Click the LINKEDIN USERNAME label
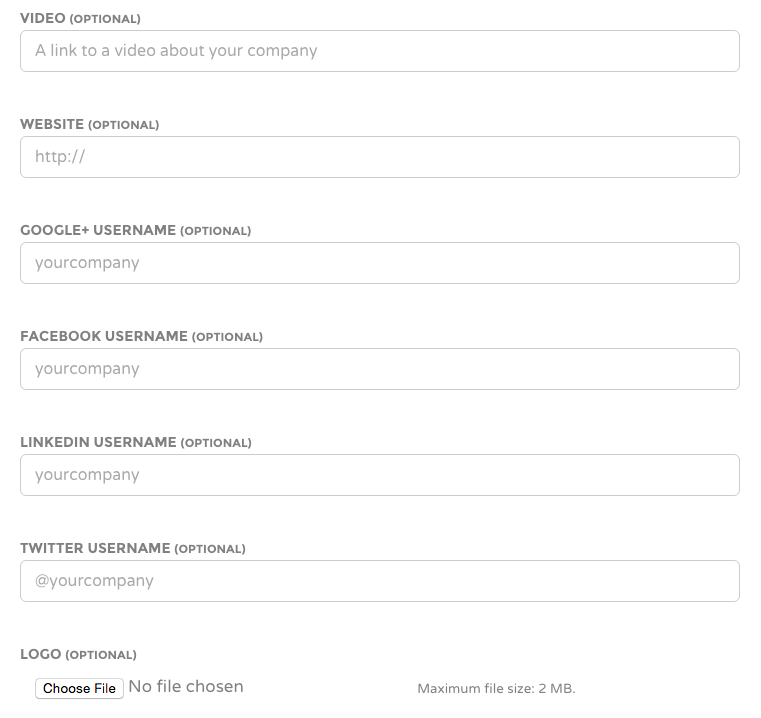761x718 pixels. [98, 443]
